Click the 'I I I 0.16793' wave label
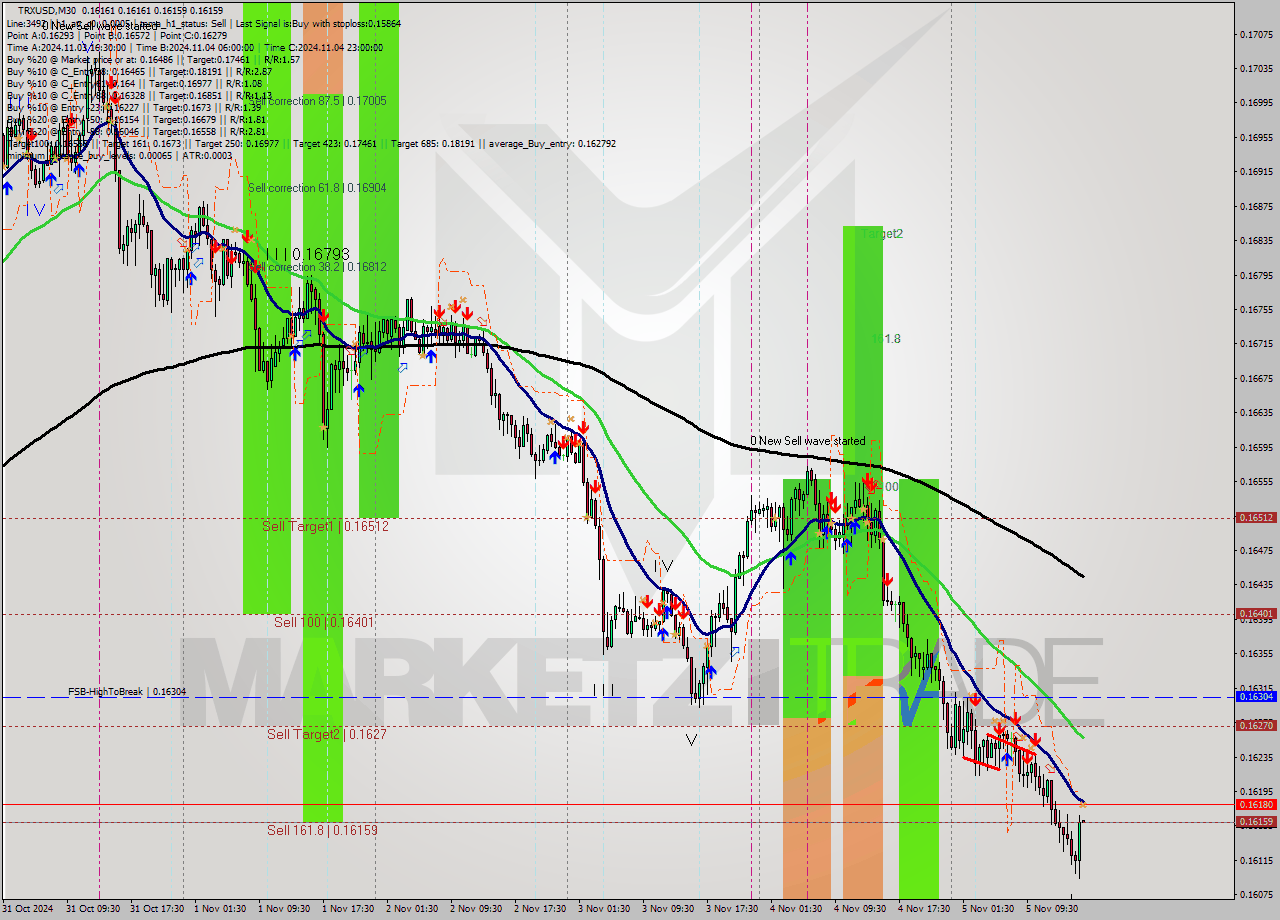 tap(308, 254)
